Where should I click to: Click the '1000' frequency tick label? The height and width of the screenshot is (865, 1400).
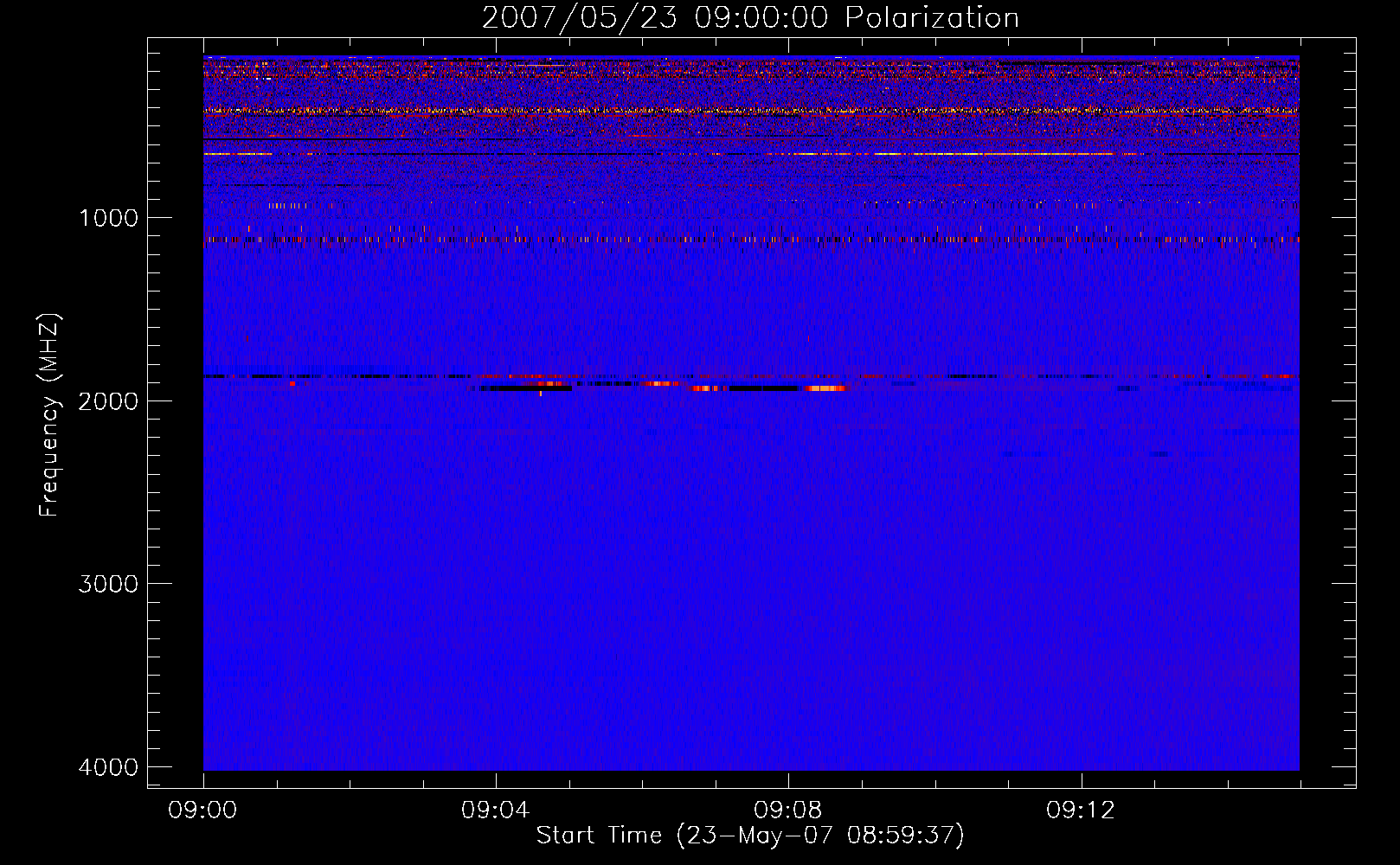coord(109,218)
